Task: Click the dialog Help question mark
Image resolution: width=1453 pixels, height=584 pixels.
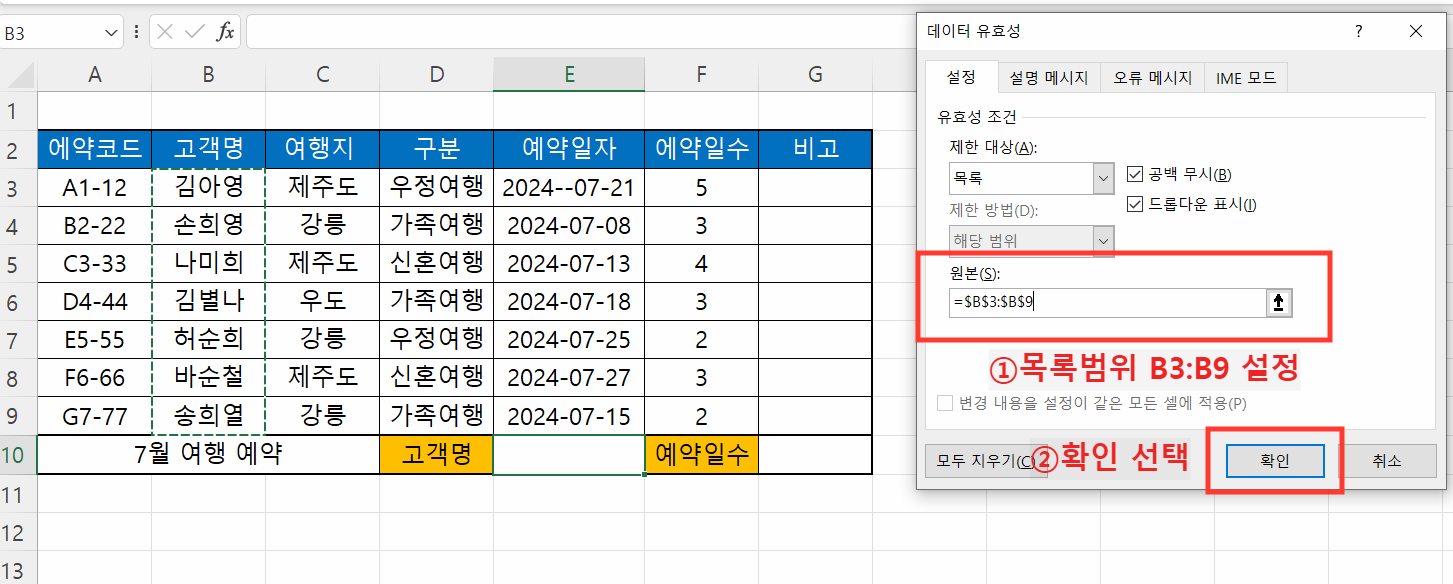Action: (x=1358, y=31)
